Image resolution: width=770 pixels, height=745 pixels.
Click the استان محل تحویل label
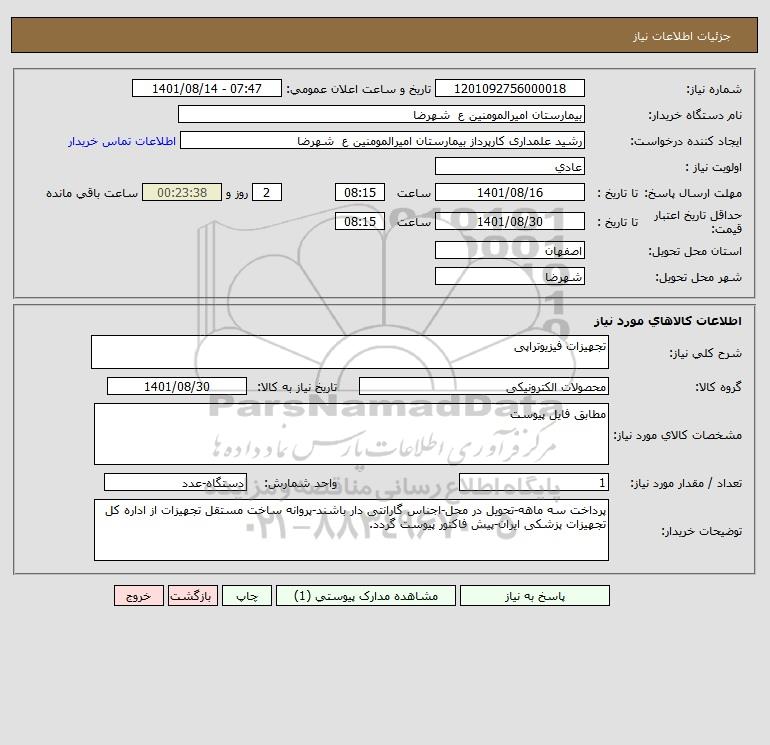(695, 251)
